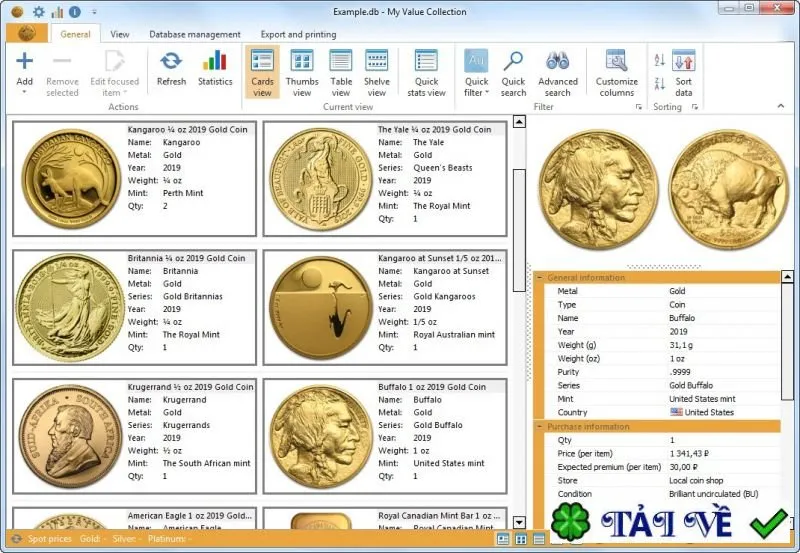Open the Quick filter dropdown
Screen dimensions: 800x553
pos(476,72)
